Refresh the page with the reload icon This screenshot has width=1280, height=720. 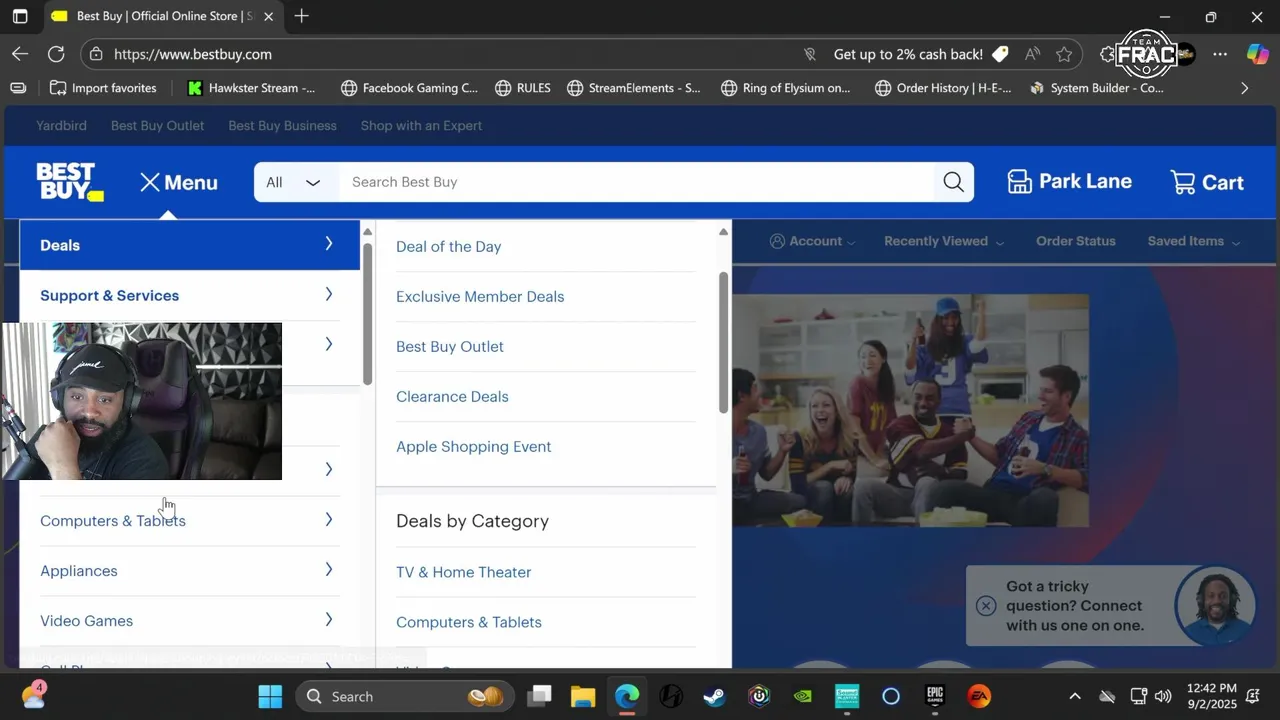coord(56,54)
